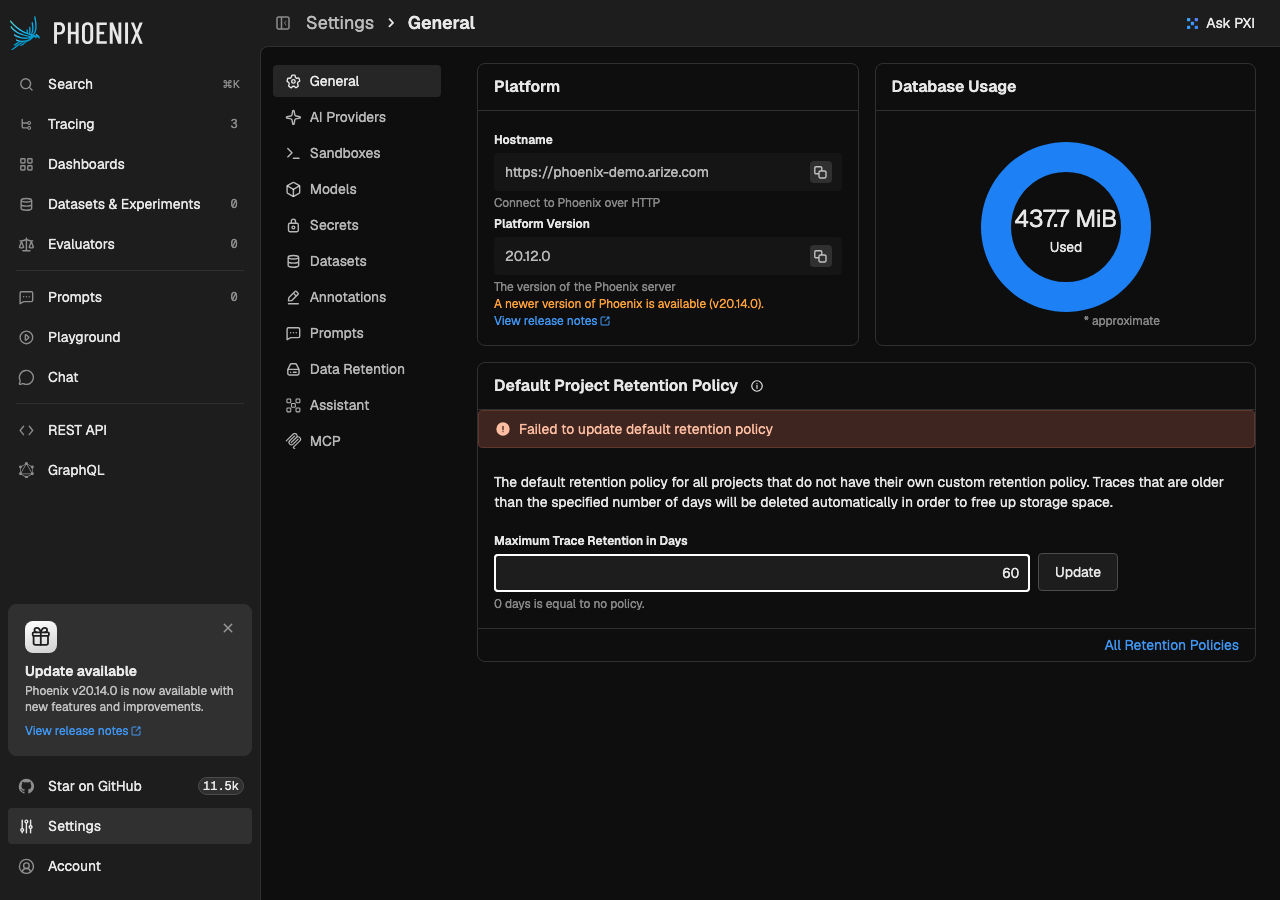Click the Dashboards grid icon
Image resolution: width=1280 pixels, height=900 pixels.
pyautogui.click(x=27, y=164)
